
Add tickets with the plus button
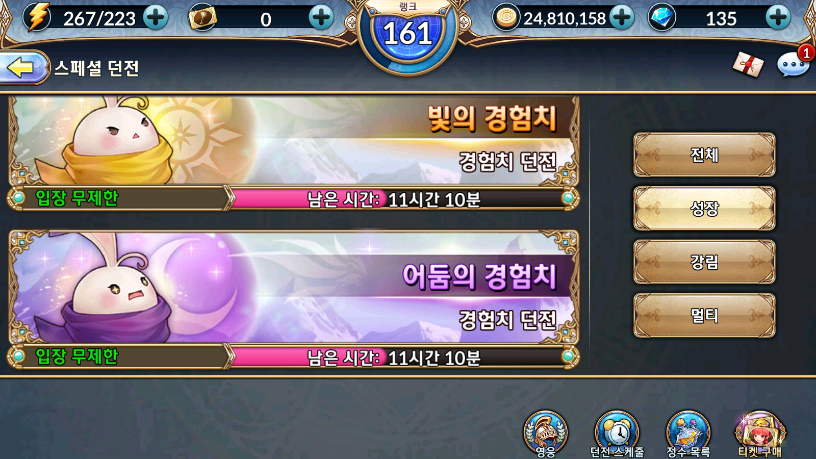click(321, 18)
